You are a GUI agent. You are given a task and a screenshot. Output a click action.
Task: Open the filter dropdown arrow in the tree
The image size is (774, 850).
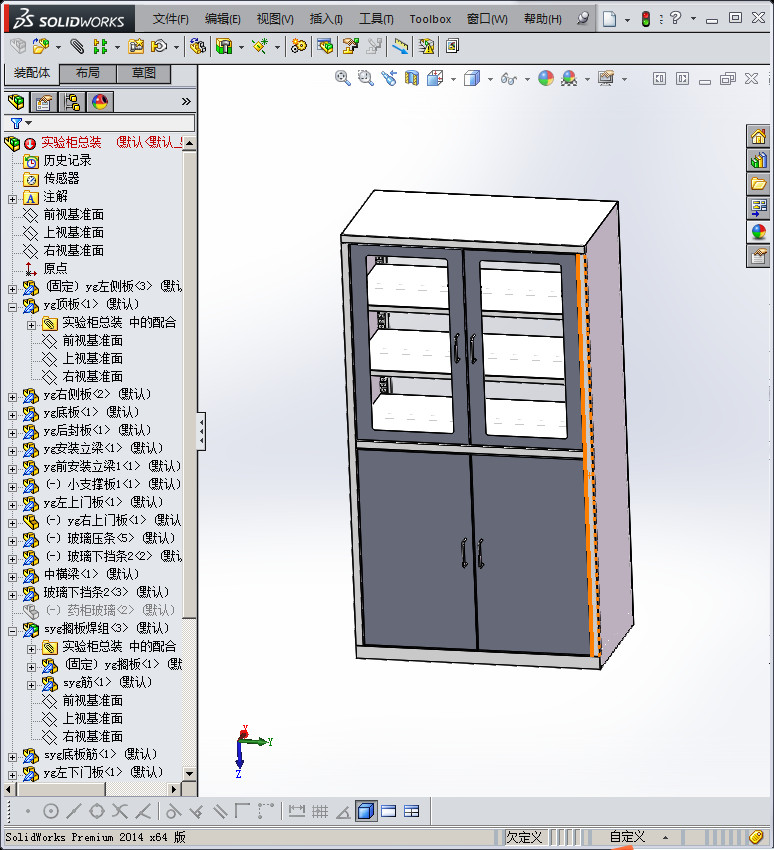tap(29, 123)
